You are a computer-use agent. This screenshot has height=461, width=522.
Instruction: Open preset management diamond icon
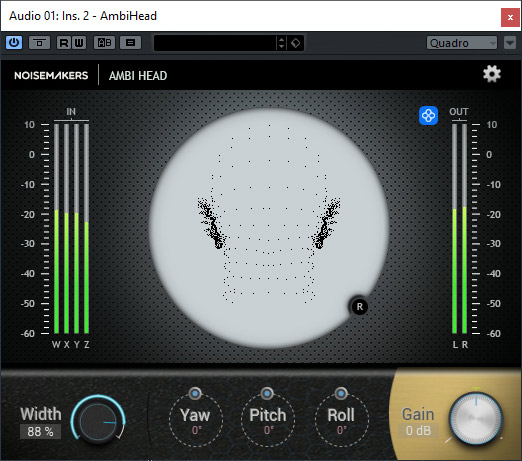295,43
